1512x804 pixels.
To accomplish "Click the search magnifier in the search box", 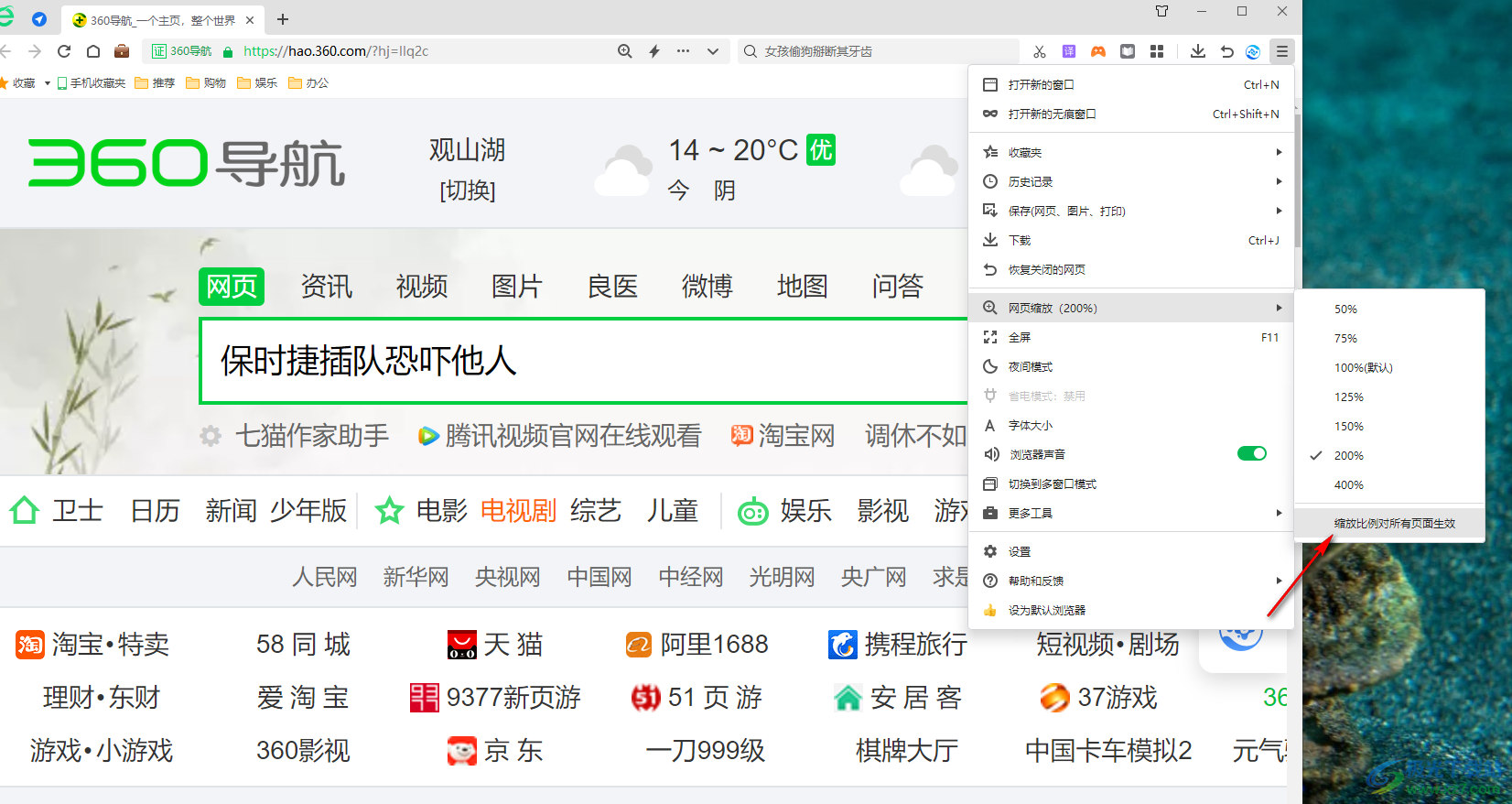I will (x=751, y=51).
